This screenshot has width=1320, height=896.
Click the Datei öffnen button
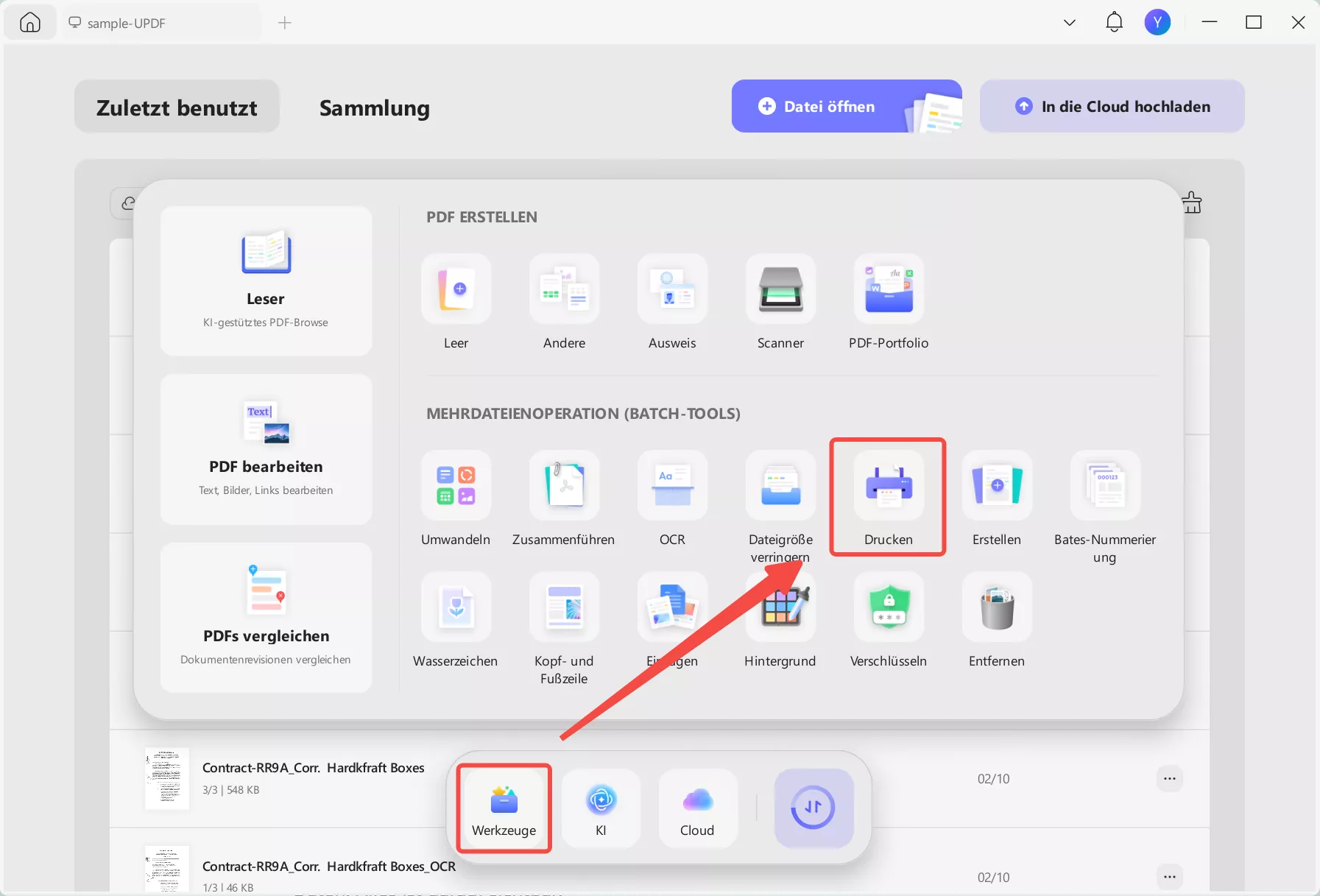pyautogui.click(x=847, y=106)
